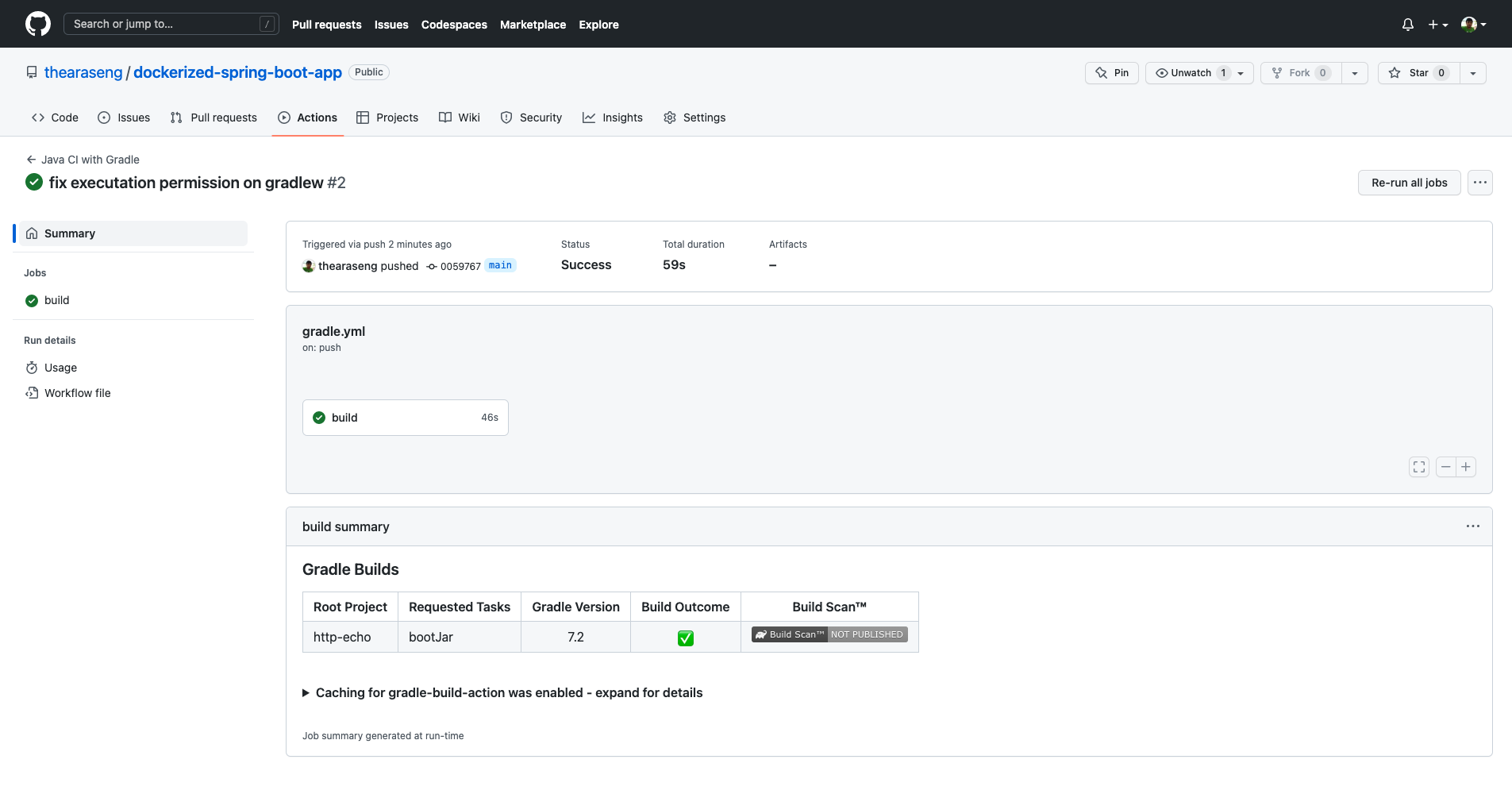Open the notifications bell

pos(1408,25)
